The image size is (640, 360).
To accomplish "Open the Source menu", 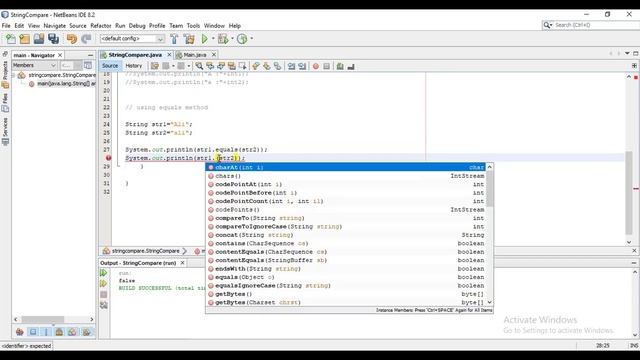I will pyautogui.click(x=78, y=26).
